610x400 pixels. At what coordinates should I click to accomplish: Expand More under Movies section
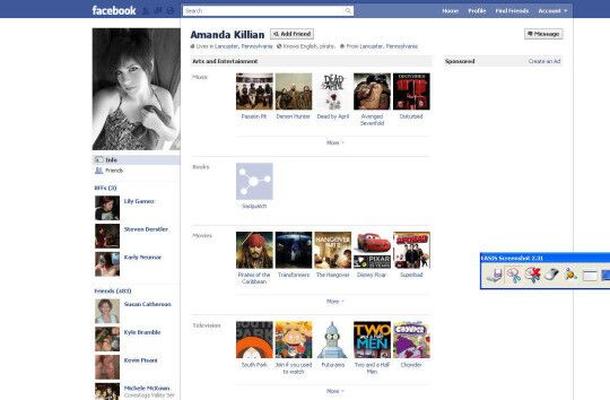pos(335,301)
